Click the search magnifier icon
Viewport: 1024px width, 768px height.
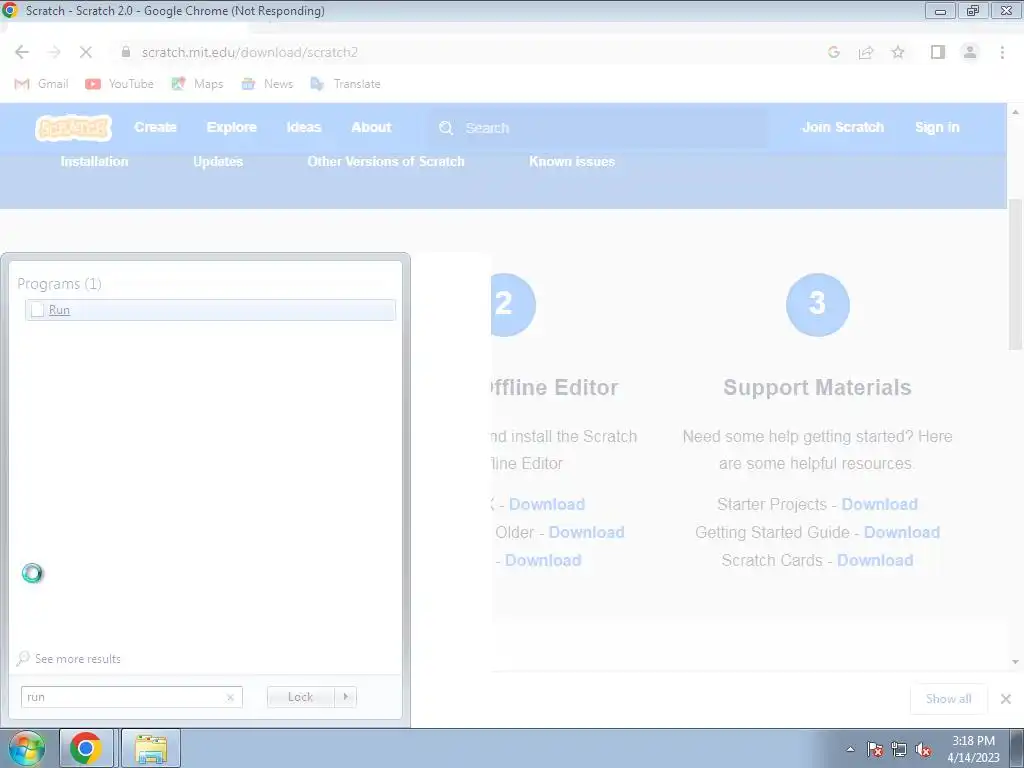(x=446, y=128)
